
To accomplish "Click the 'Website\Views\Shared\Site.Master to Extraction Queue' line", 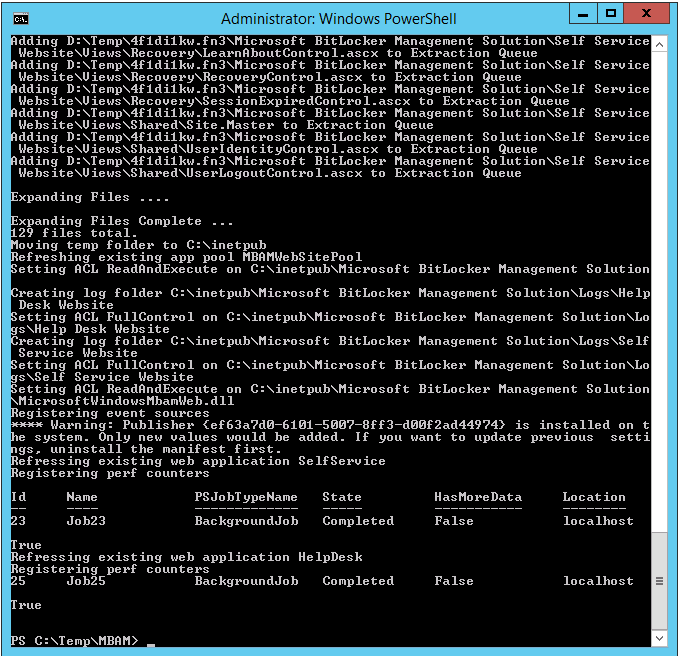I will point(226,125).
